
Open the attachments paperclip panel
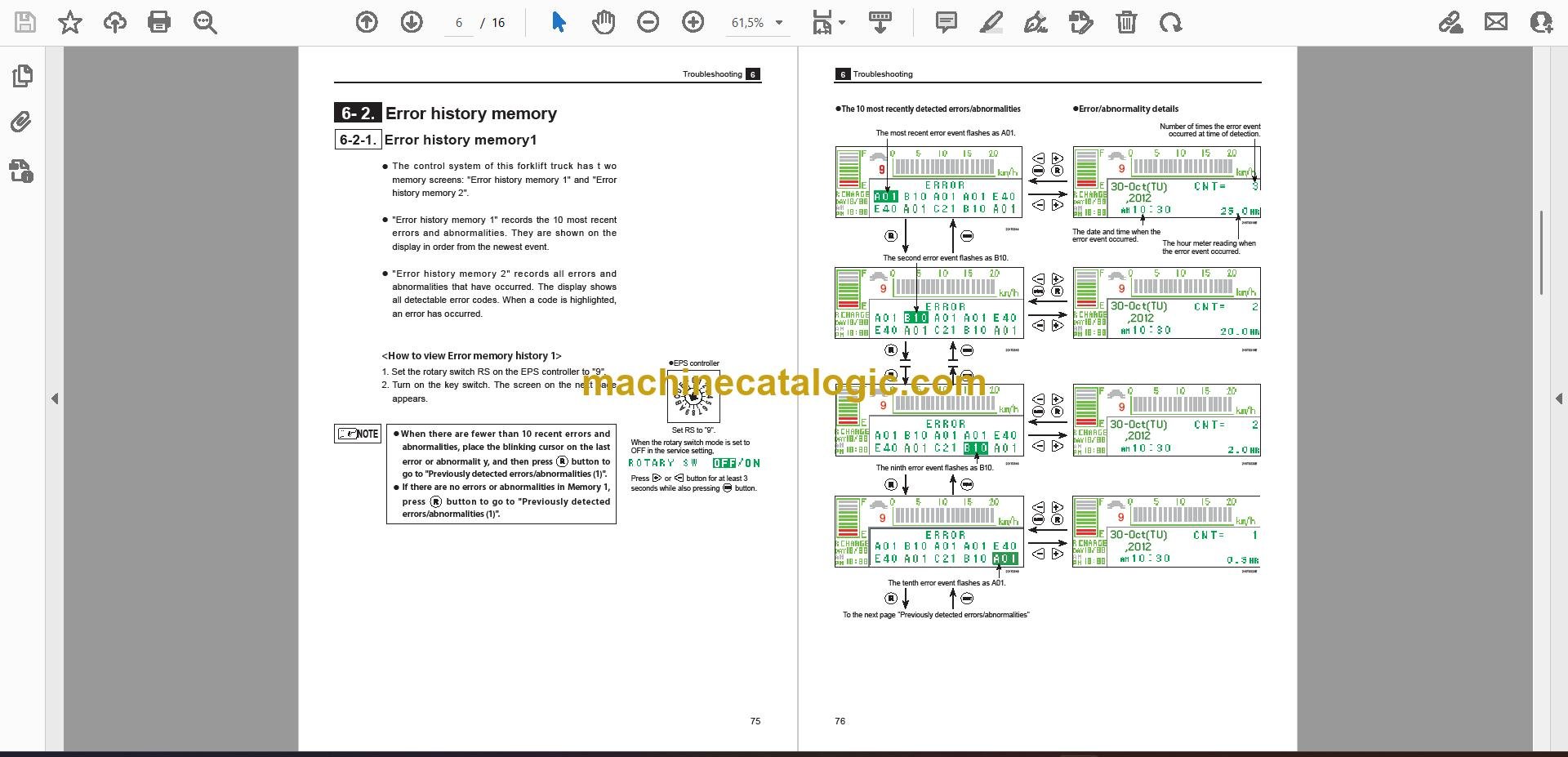pos(22,122)
